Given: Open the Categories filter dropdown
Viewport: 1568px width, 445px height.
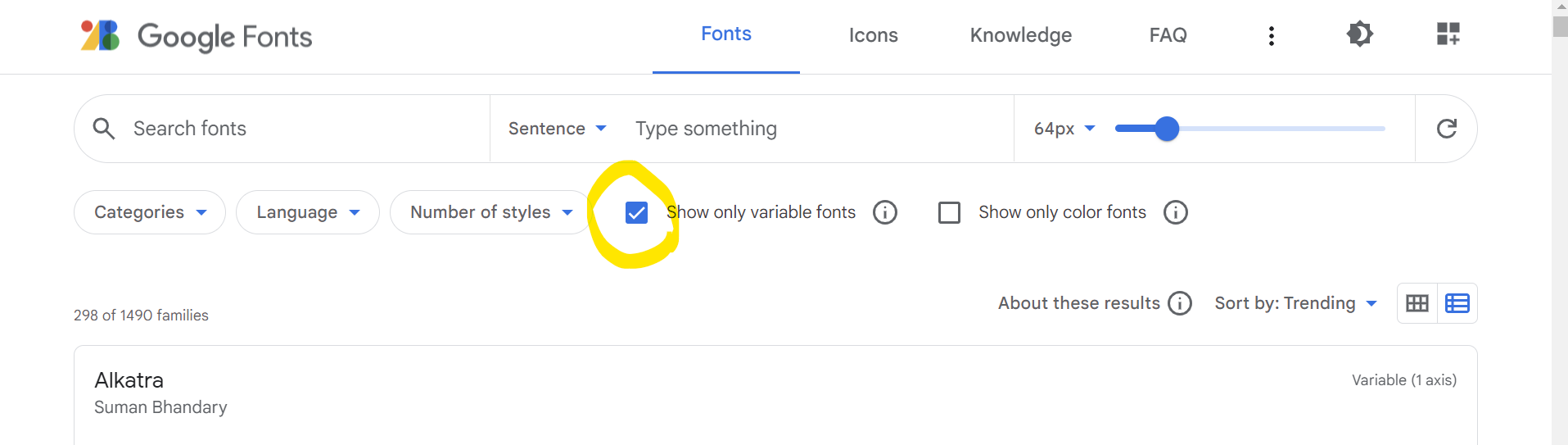Looking at the screenshot, I should 150,212.
